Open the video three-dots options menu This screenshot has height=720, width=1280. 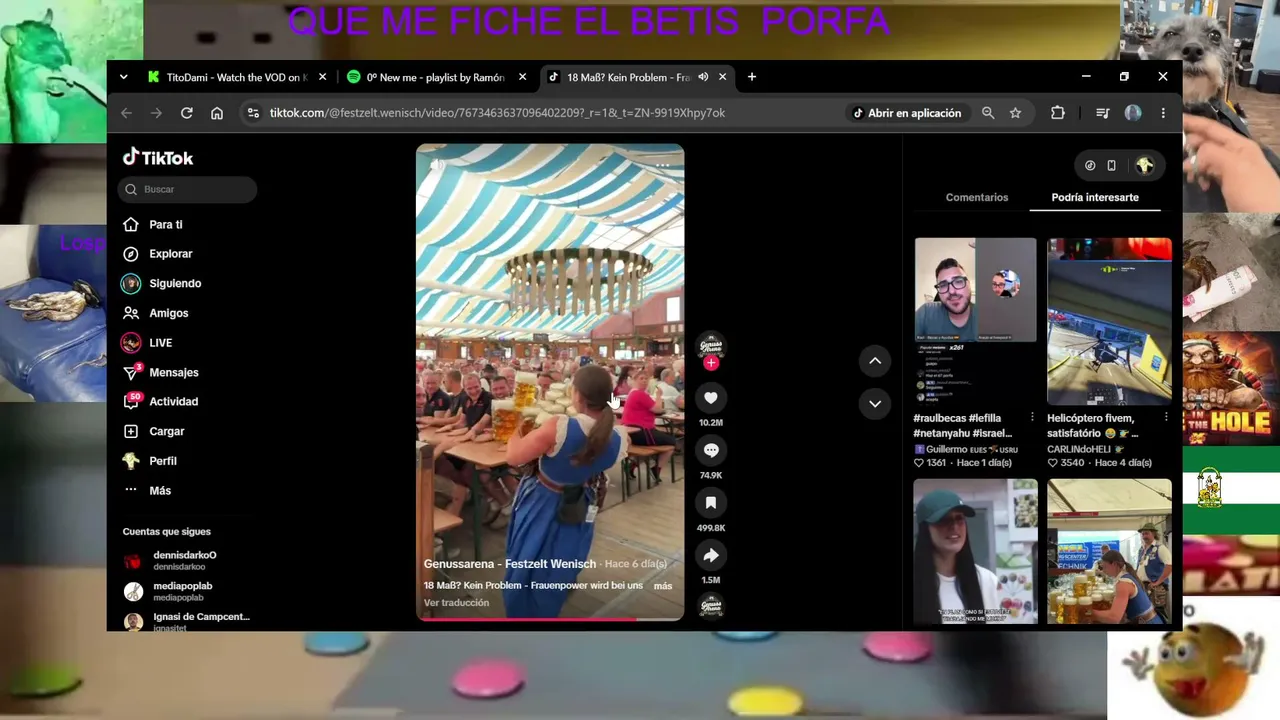pos(663,165)
